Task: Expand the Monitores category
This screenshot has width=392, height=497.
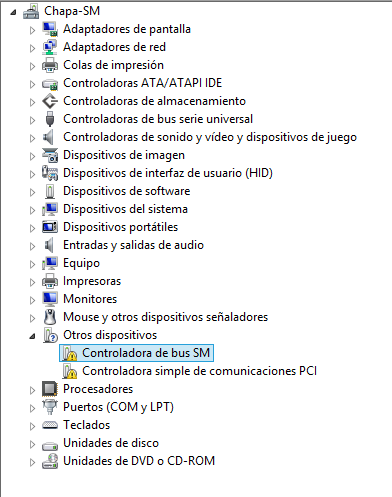Action: click(x=32, y=300)
